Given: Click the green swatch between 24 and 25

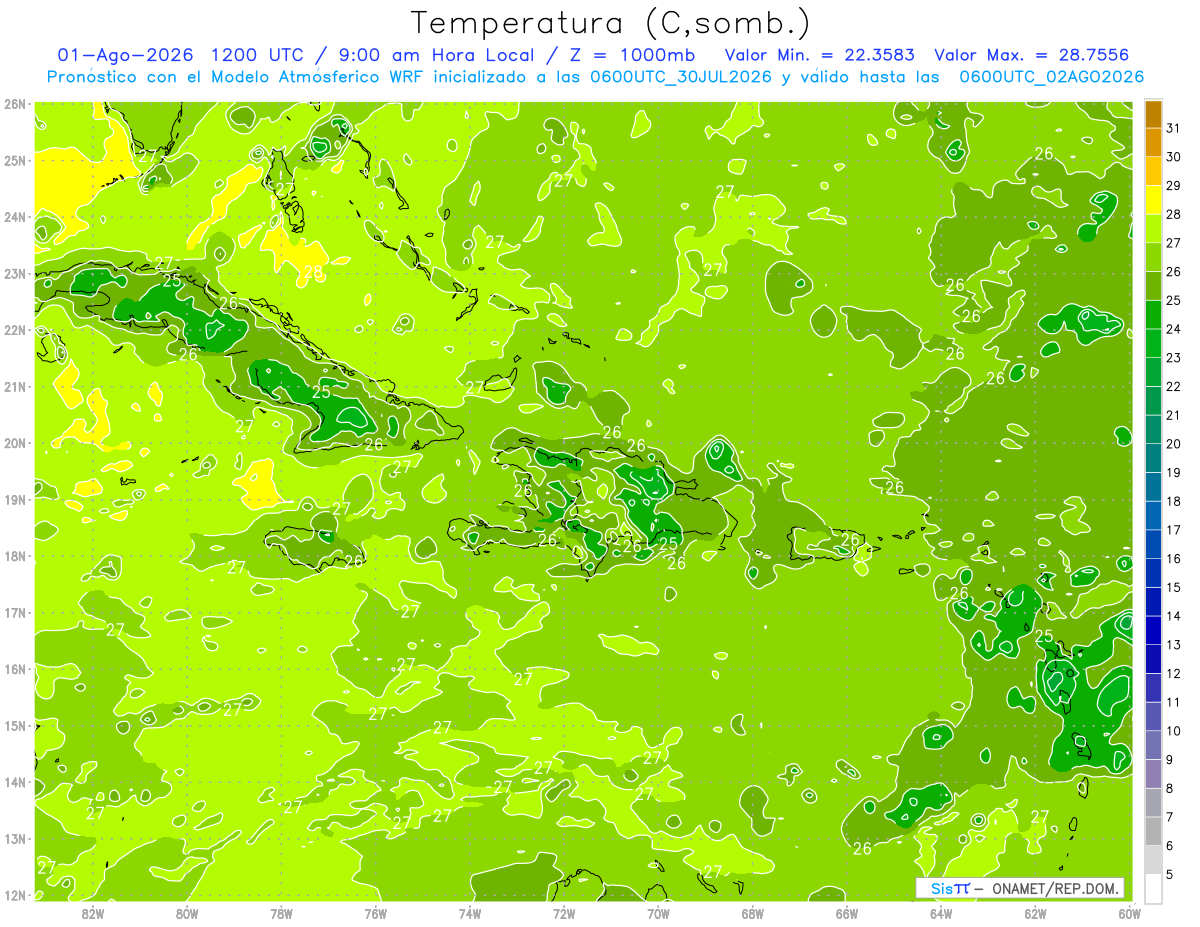Looking at the screenshot, I should [x=1153, y=315].
